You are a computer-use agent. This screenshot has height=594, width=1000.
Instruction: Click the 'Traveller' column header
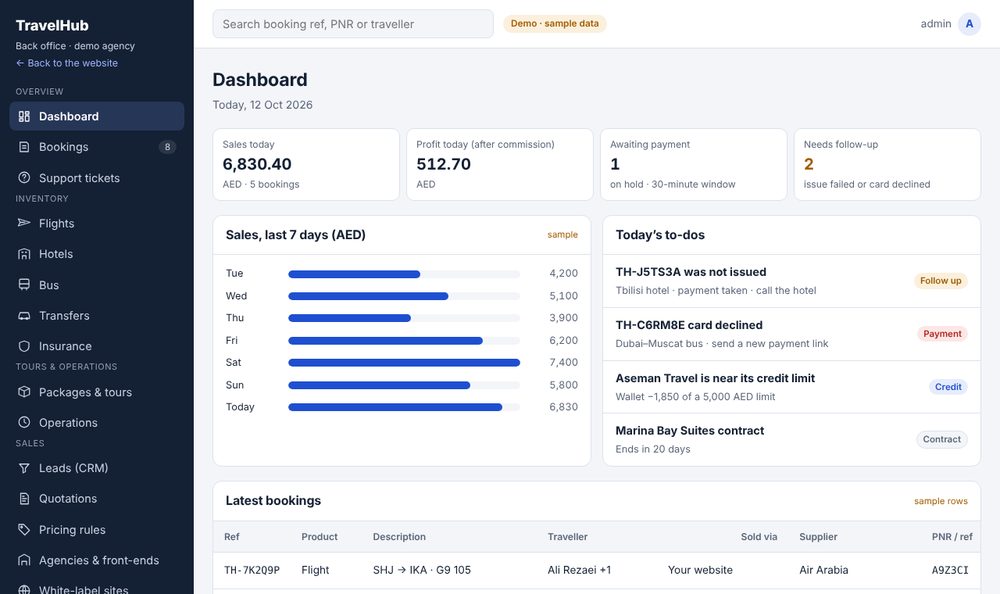(x=568, y=537)
